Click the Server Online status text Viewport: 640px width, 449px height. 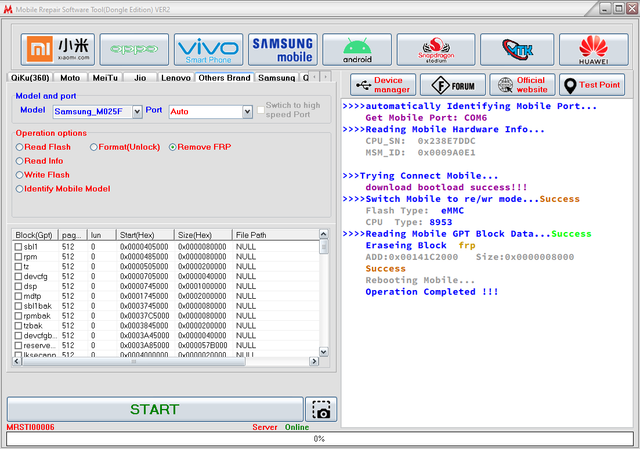coord(280,427)
